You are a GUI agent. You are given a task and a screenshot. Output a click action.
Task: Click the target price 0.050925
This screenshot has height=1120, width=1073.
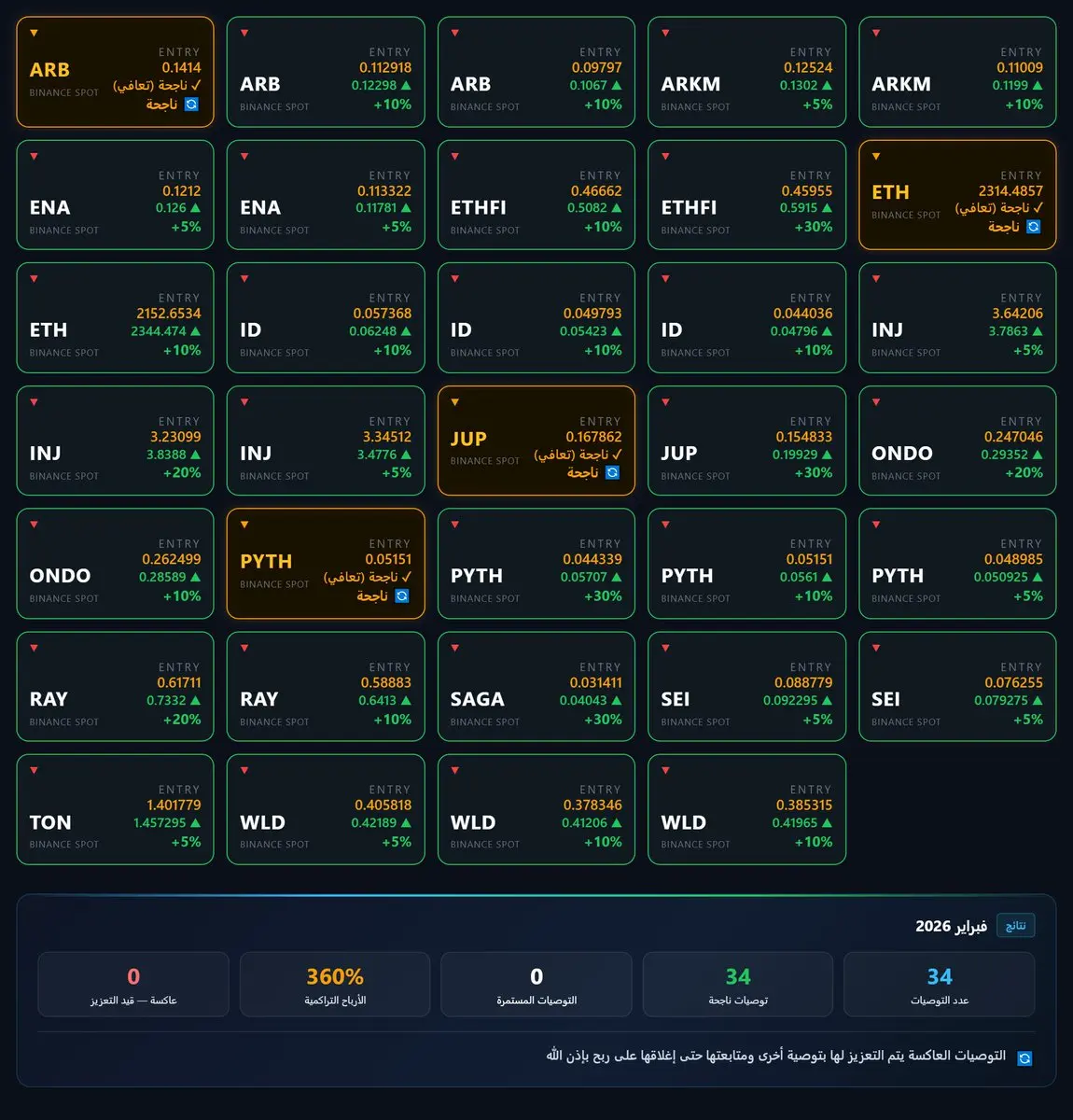click(1000, 577)
